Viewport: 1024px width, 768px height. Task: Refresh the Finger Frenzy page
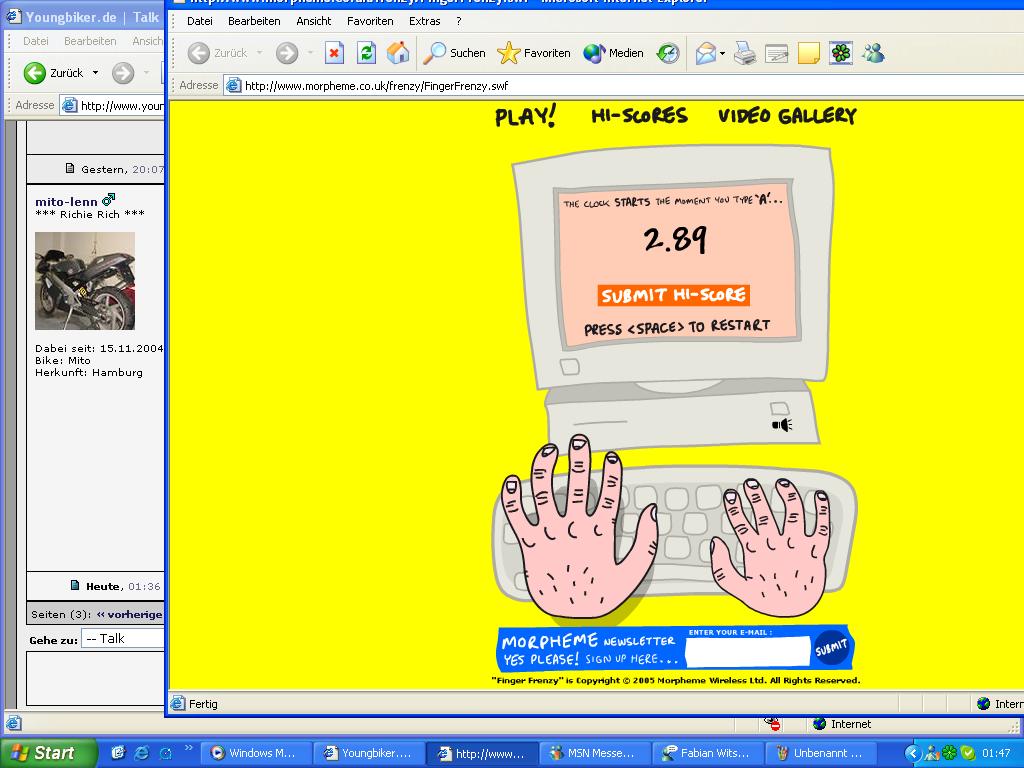(366, 53)
